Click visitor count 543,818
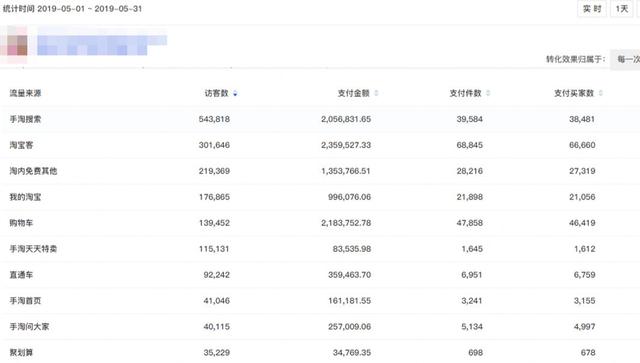The image size is (640, 363). [x=214, y=119]
